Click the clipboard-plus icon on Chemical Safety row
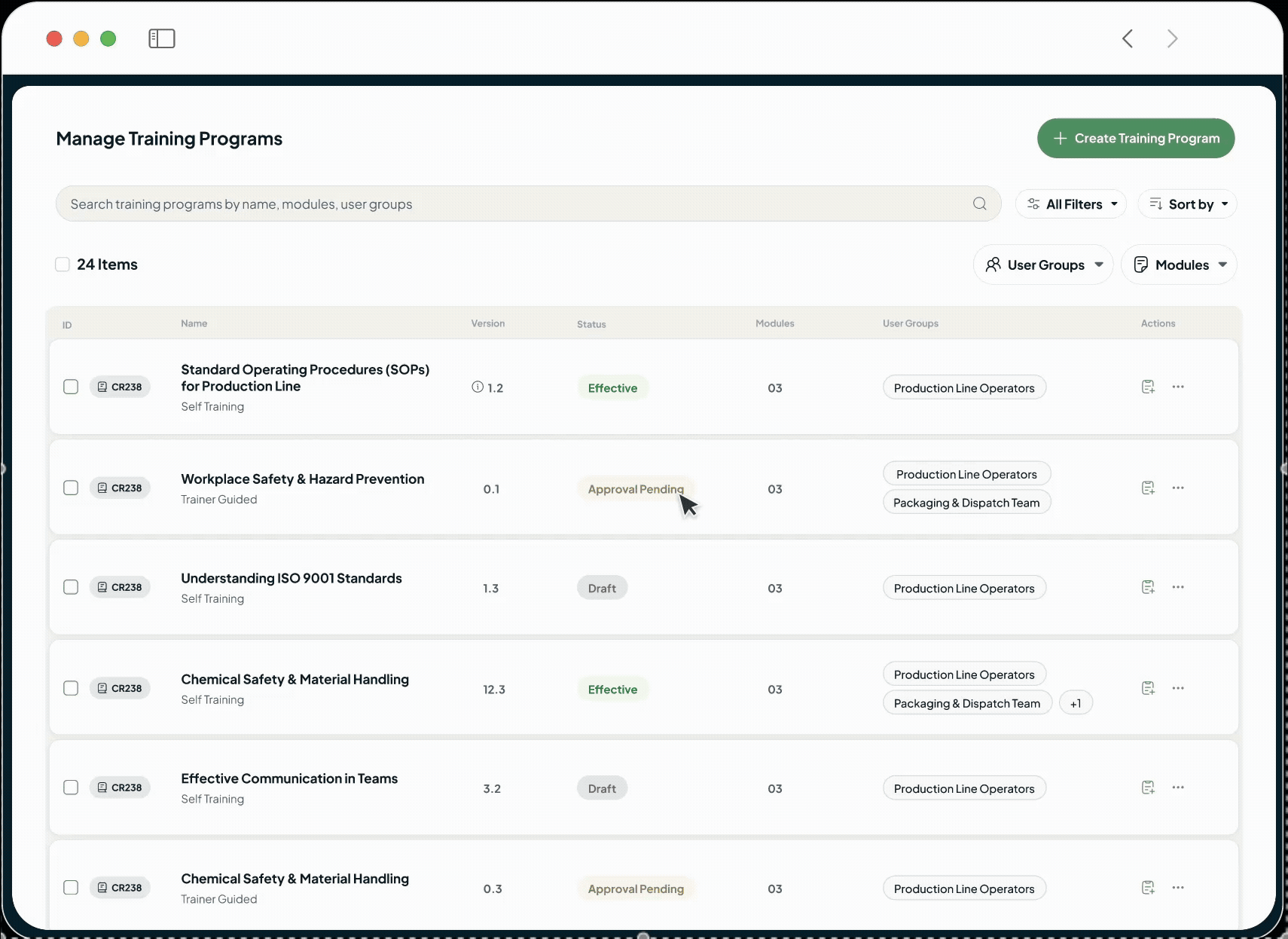Screen dimensions: 1288x939 (1148, 687)
